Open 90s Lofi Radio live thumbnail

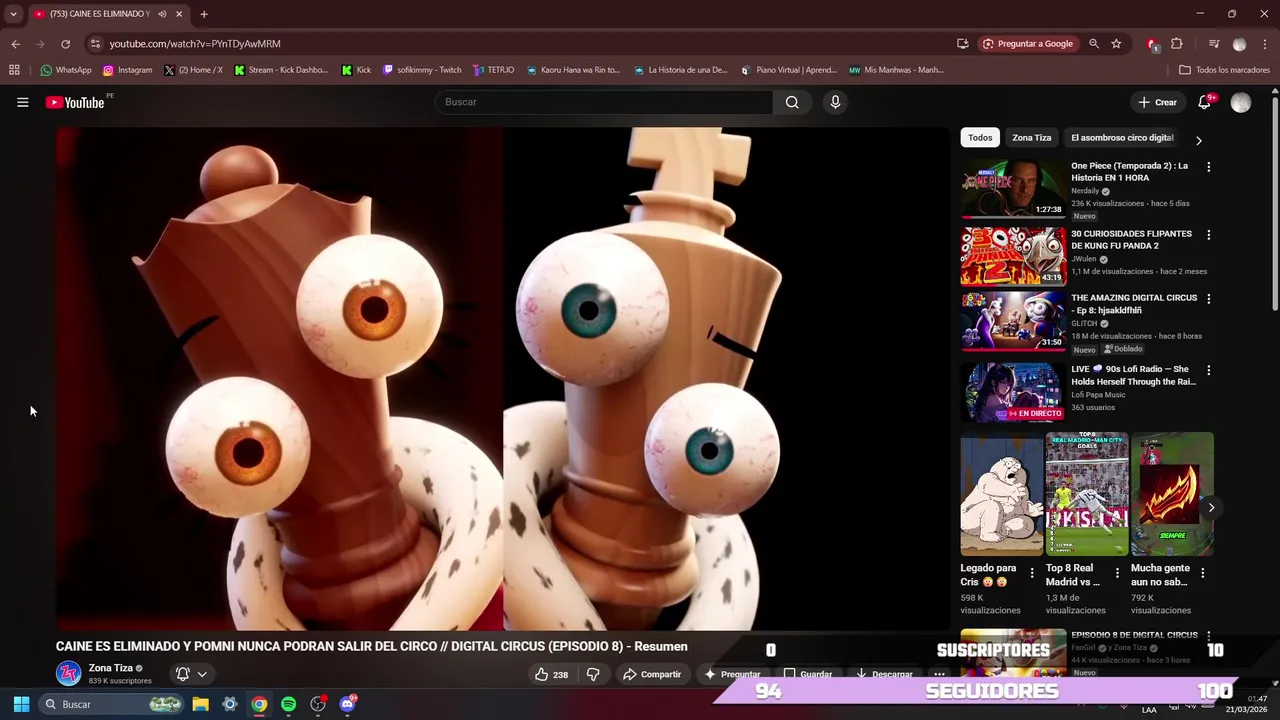[x=1013, y=392]
